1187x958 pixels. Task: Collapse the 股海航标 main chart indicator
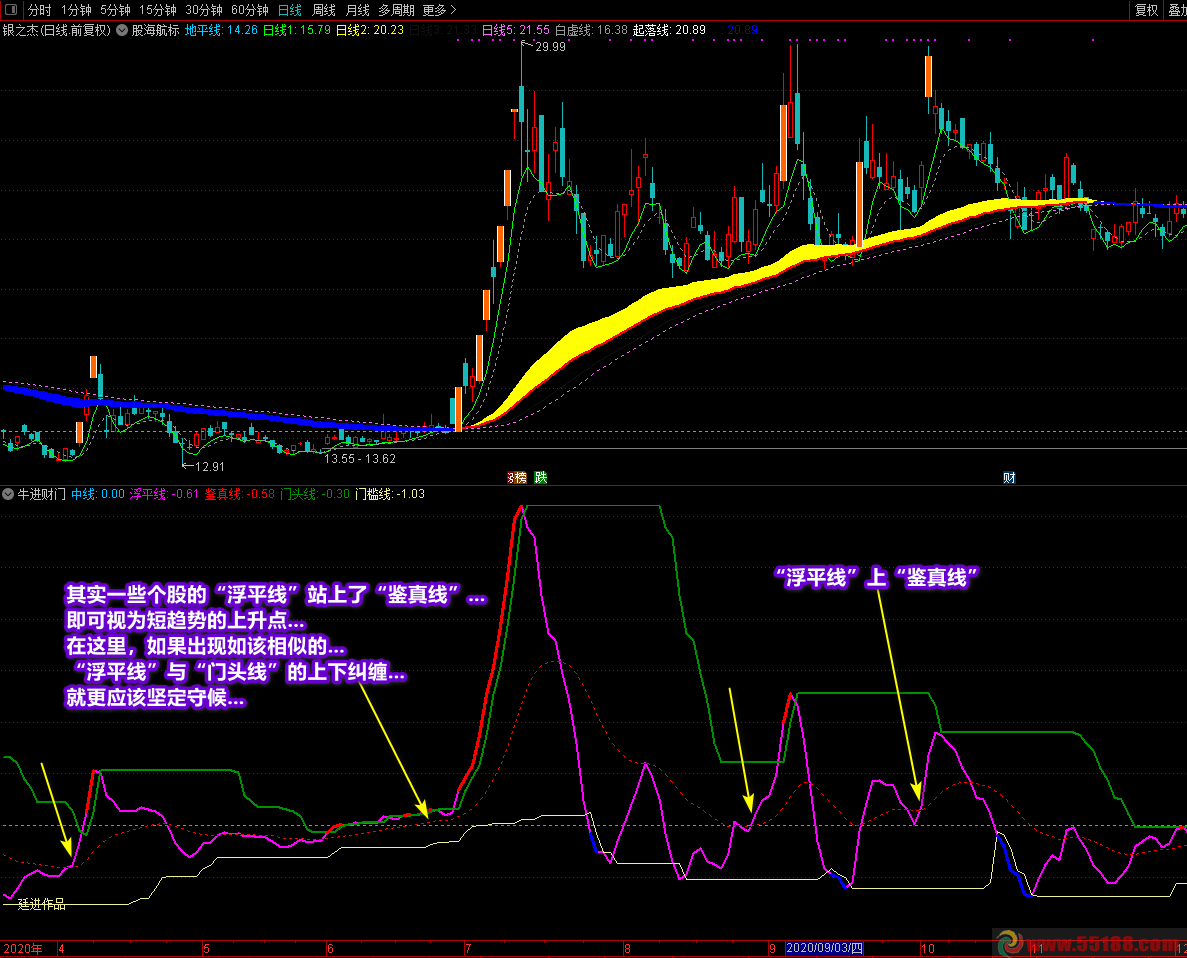123,30
